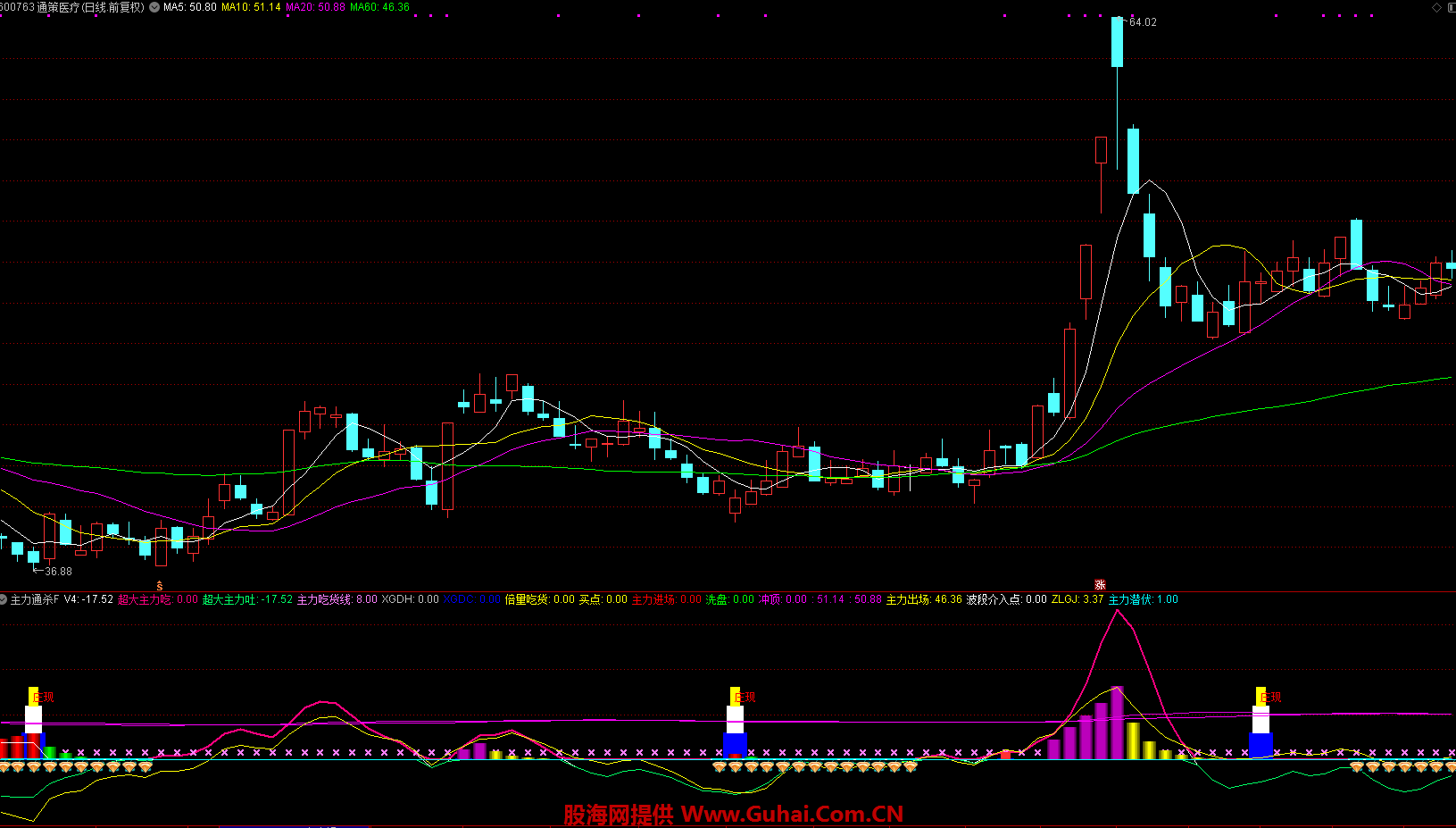This screenshot has width=1456, height=828.
Task: Click the 冲顶: 0.00 label
Action: point(783,599)
